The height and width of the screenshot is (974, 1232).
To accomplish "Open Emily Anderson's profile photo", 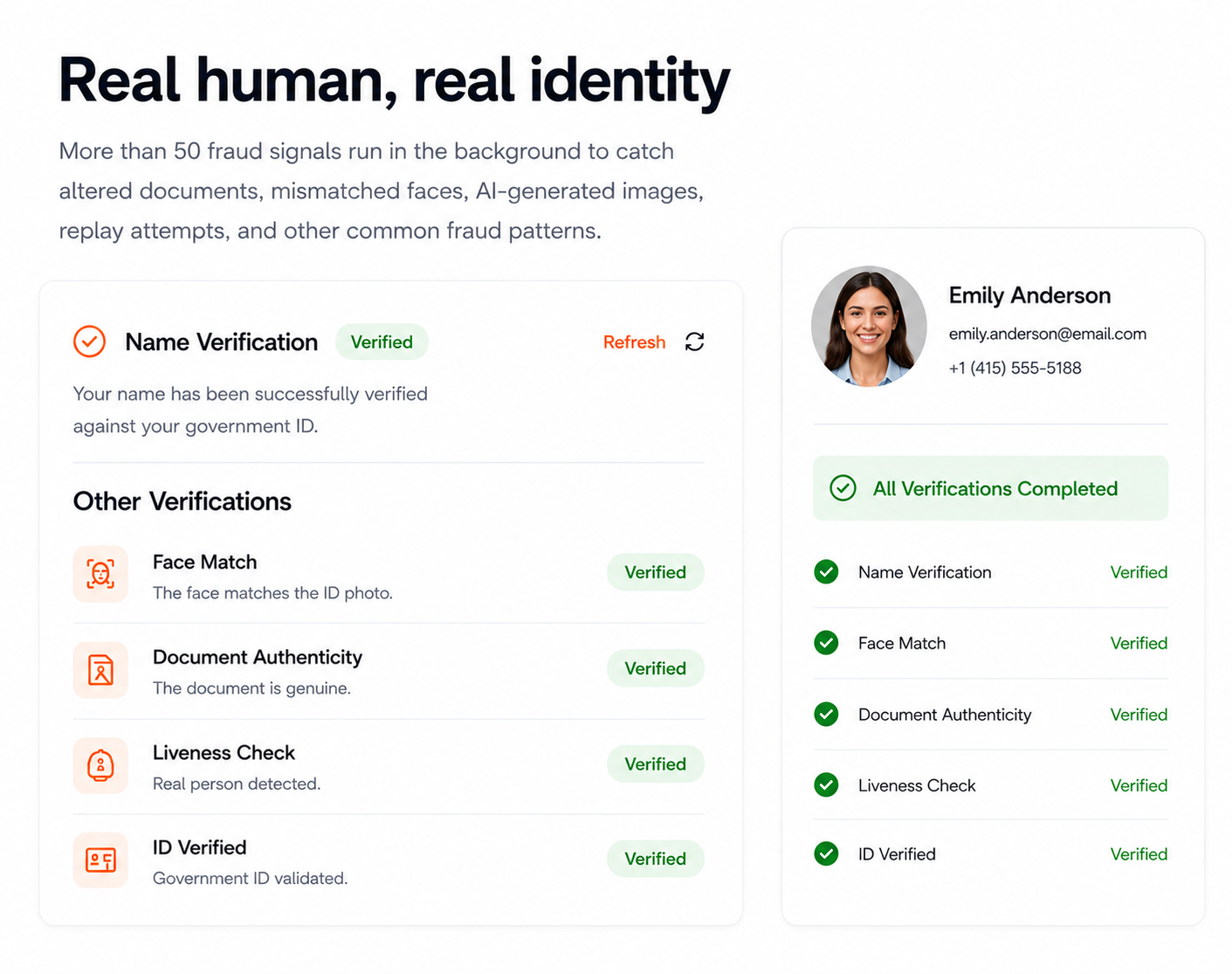I will 869,326.
